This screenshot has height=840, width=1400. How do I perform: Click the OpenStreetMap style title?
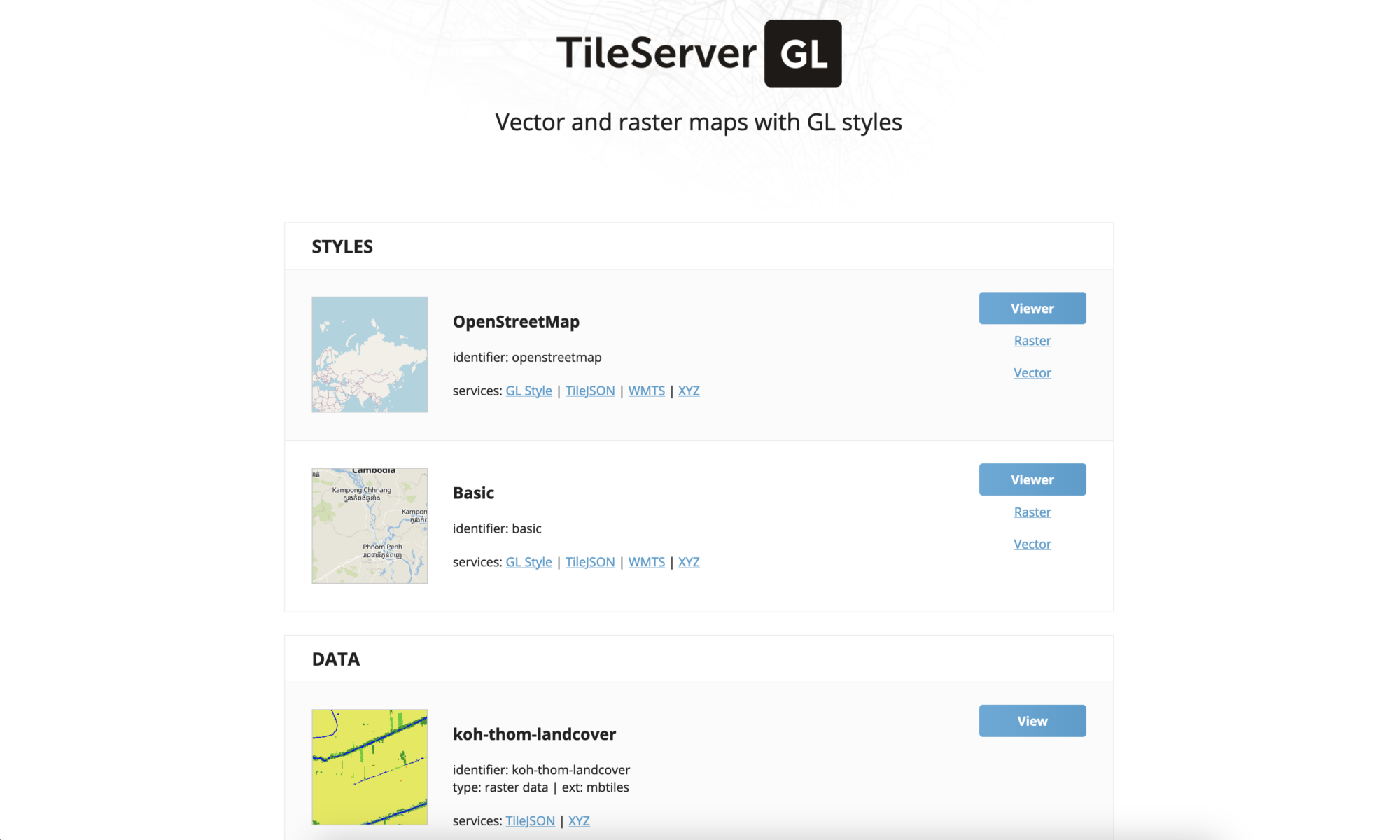tap(516, 322)
